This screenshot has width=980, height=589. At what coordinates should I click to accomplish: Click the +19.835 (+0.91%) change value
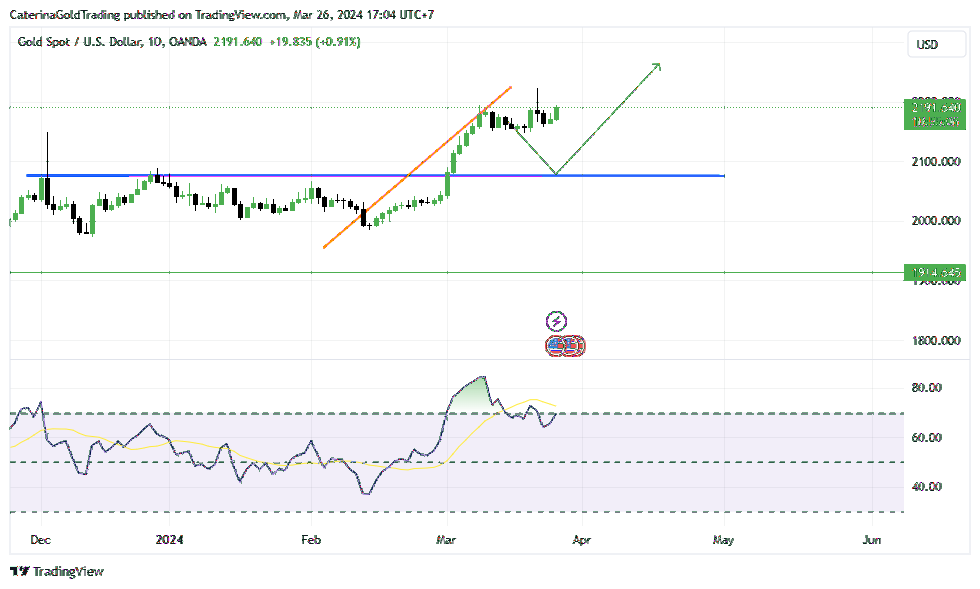[x=315, y=42]
